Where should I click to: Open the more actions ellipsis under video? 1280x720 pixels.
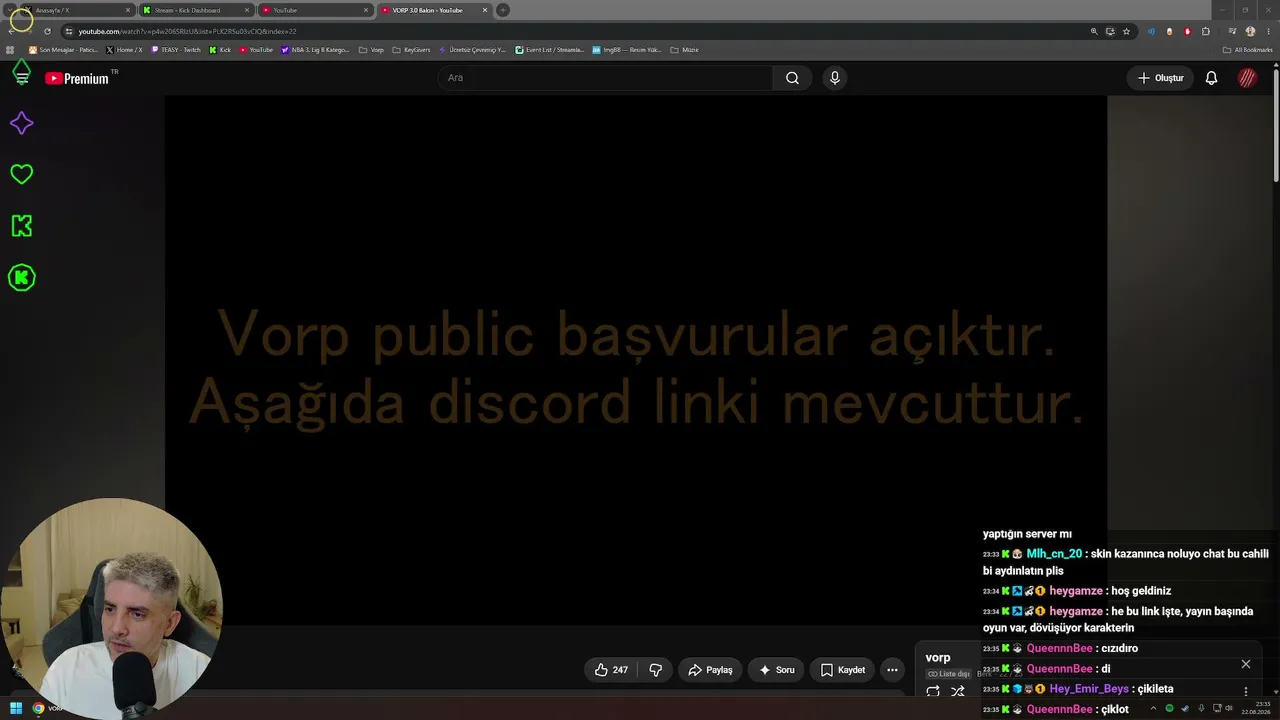(892, 670)
